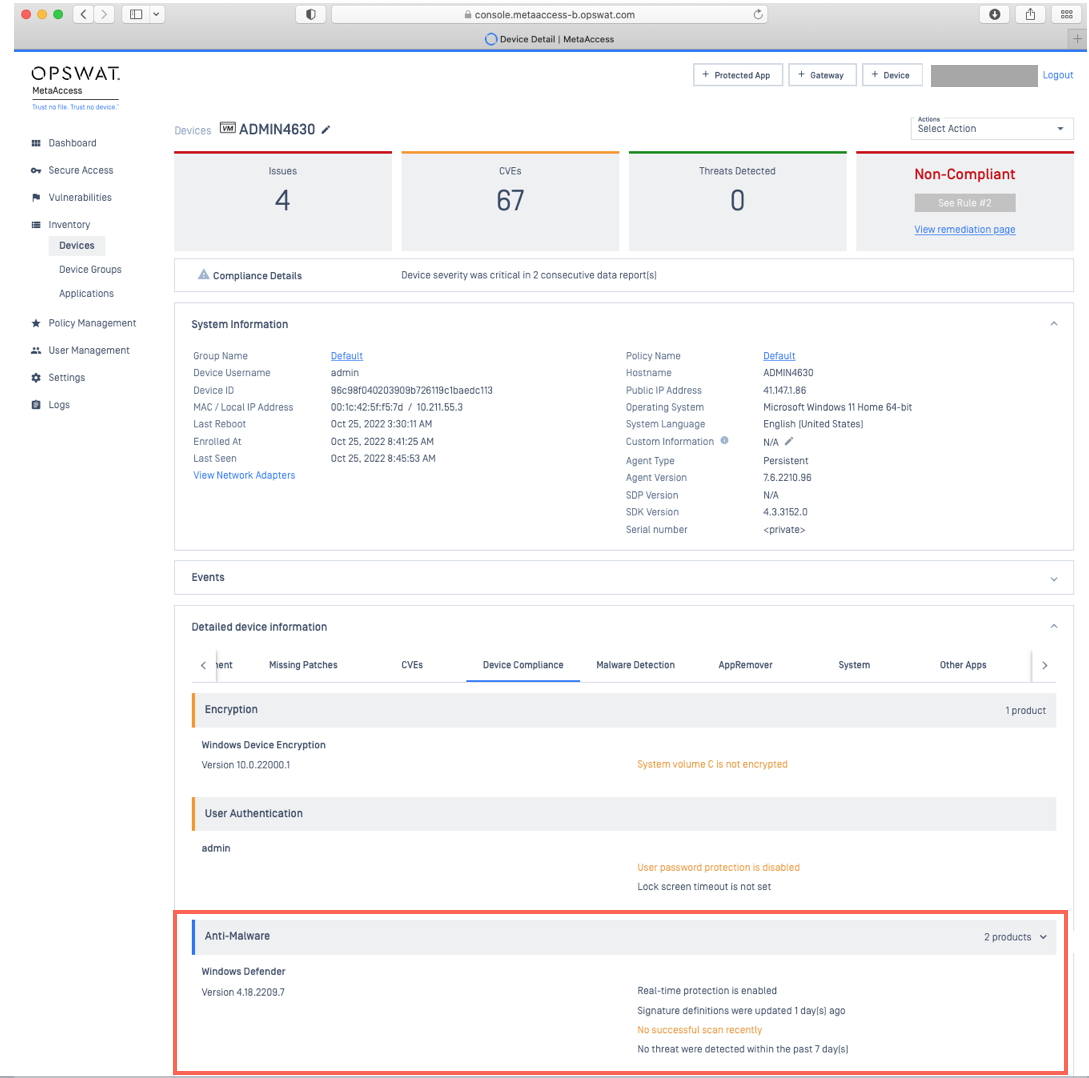The height and width of the screenshot is (1078, 1089).
Task: Go forward using Safari forward arrow
Action: pos(104,14)
